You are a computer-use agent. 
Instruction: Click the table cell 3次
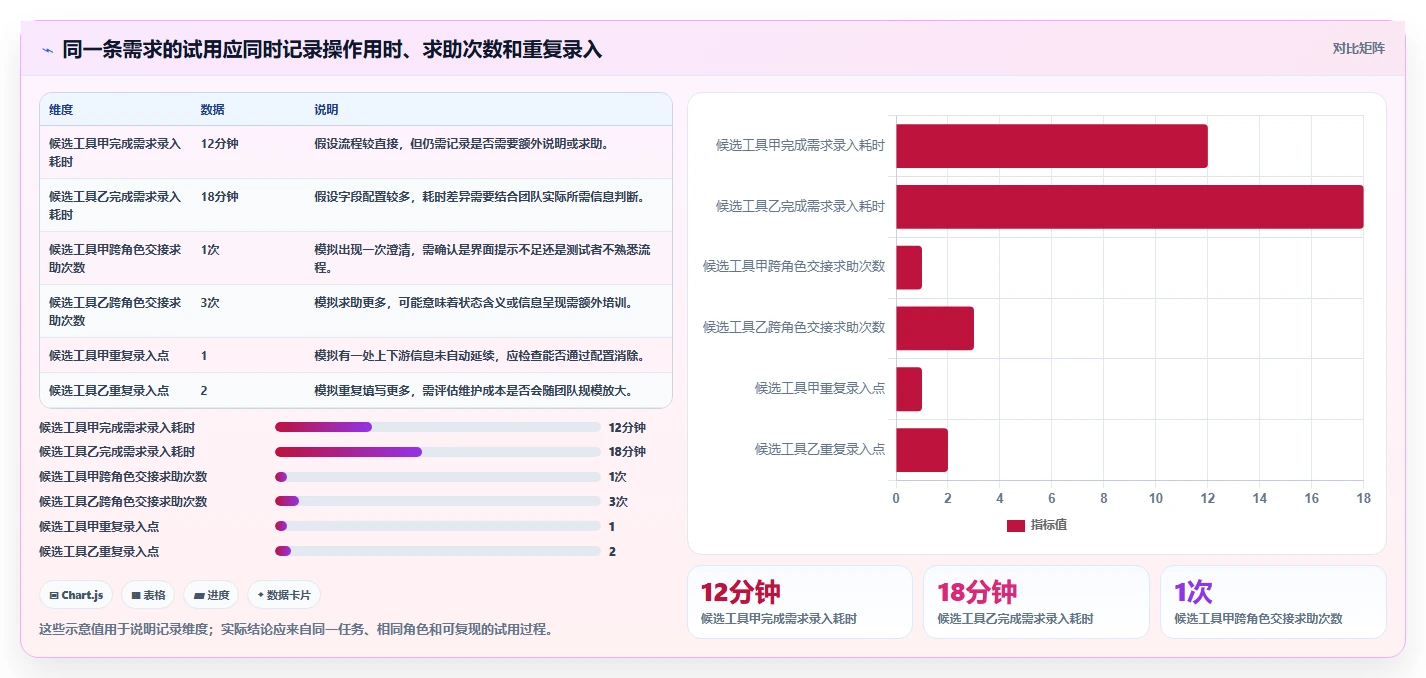click(210, 303)
